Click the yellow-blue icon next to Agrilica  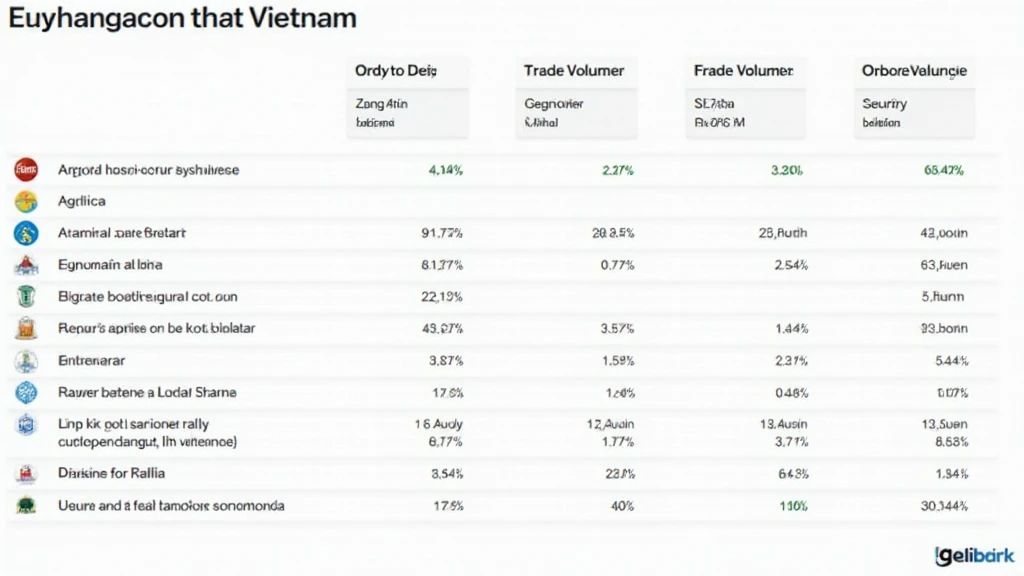coord(26,201)
